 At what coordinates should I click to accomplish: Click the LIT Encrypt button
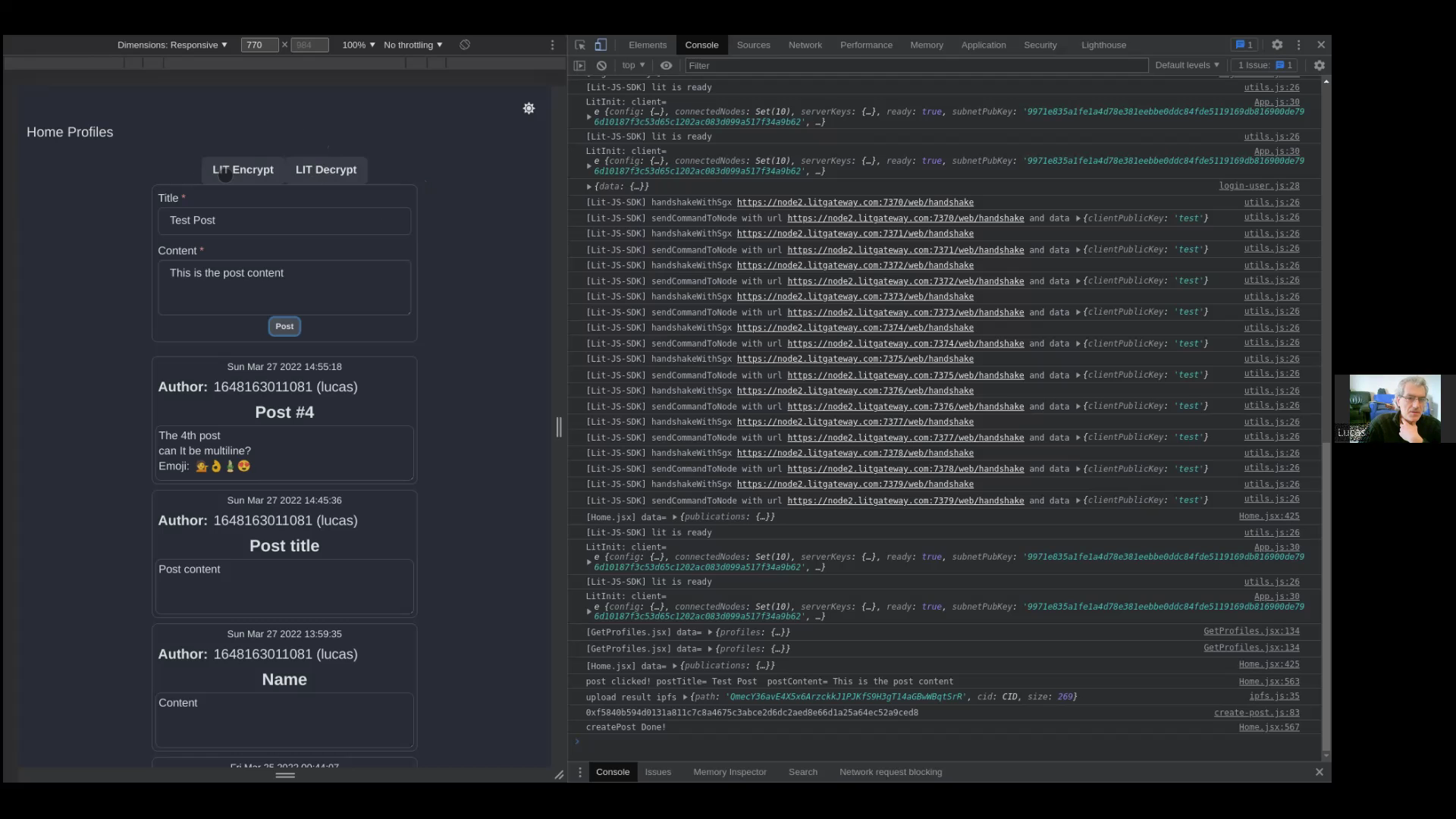click(243, 170)
